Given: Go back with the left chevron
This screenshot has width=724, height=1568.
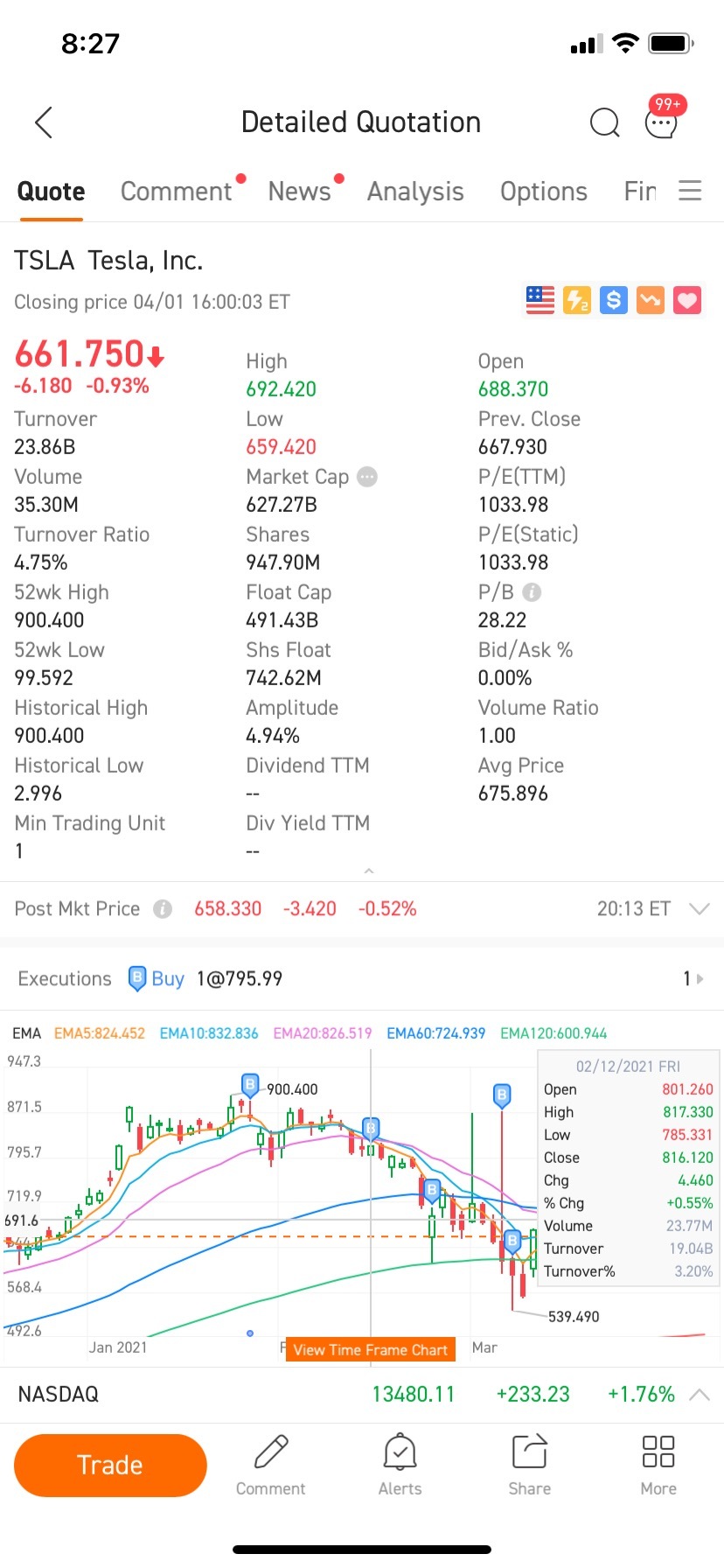Looking at the screenshot, I should 44,122.
